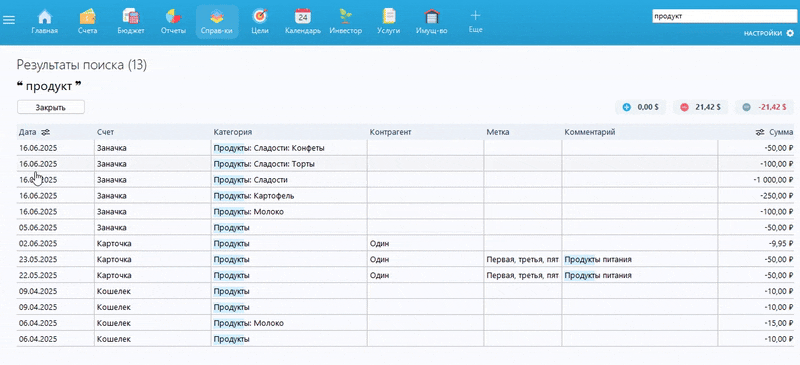Click the income total 0,00 $ badge

[x=641, y=107]
